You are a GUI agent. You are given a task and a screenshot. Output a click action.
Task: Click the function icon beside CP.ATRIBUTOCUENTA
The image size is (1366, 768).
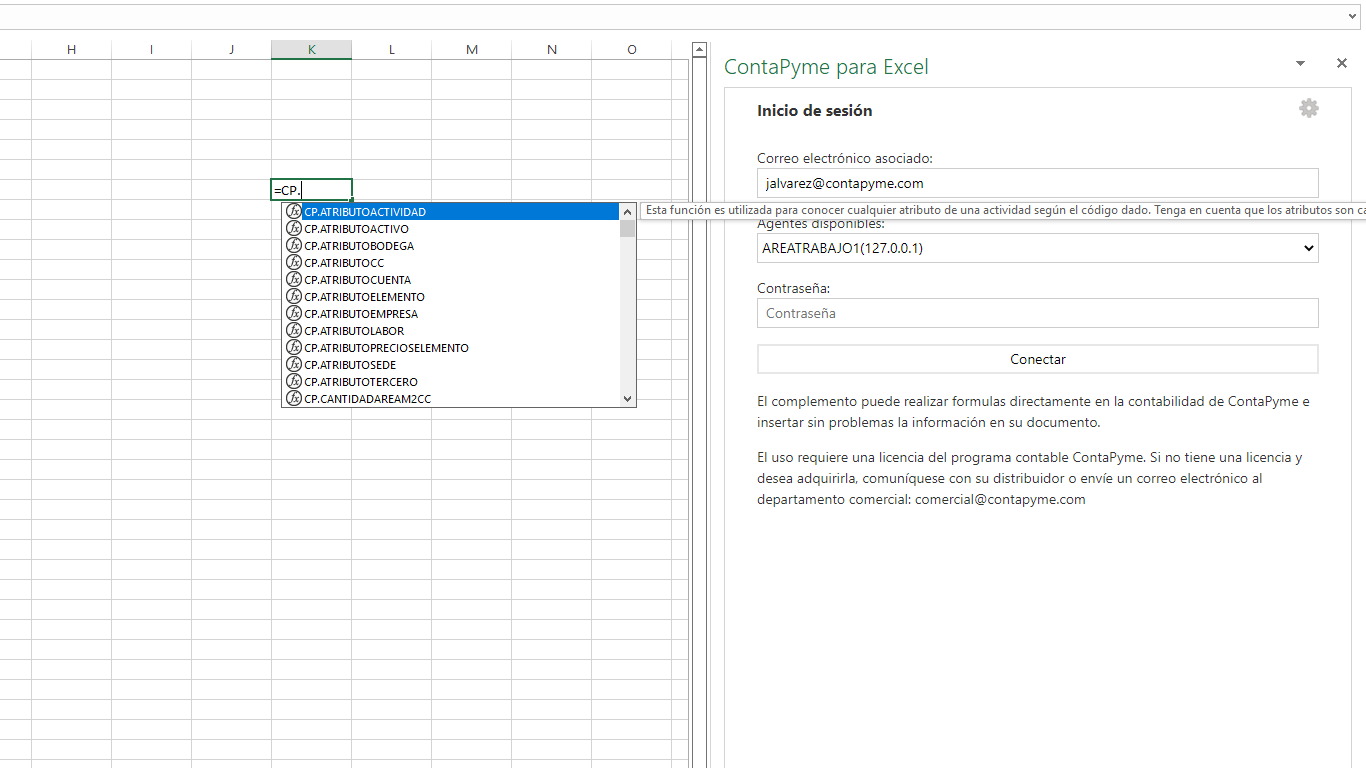point(294,280)
